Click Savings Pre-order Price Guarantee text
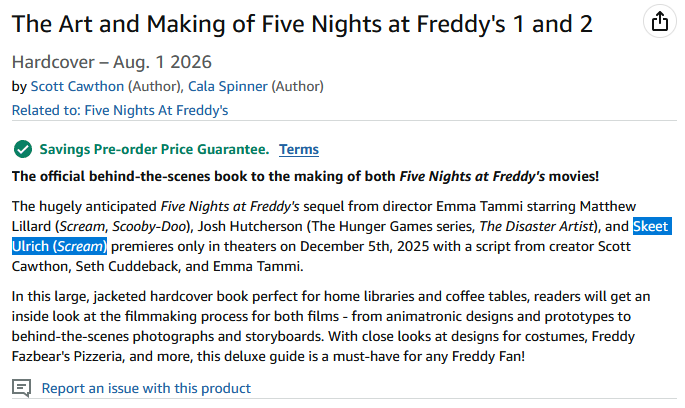The image size is (685, 408). point(154,149)
